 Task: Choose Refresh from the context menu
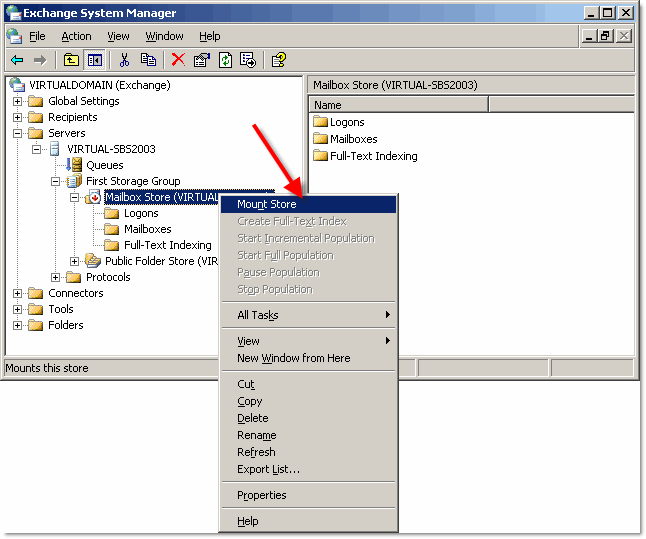[308, 452]
